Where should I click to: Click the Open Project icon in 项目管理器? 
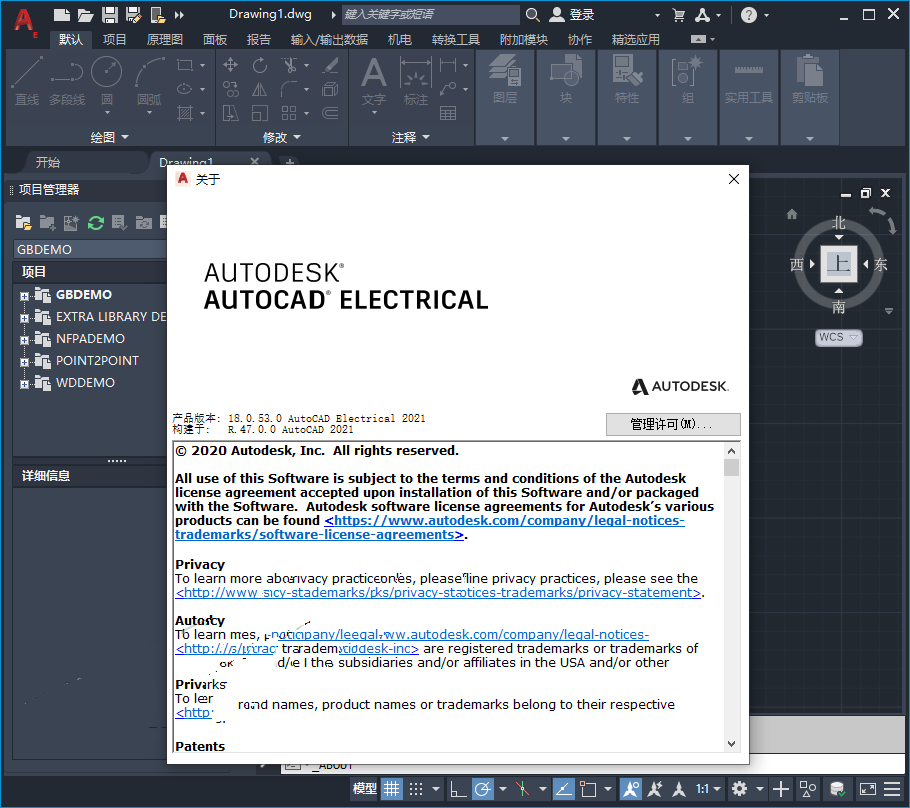(24, 222)
